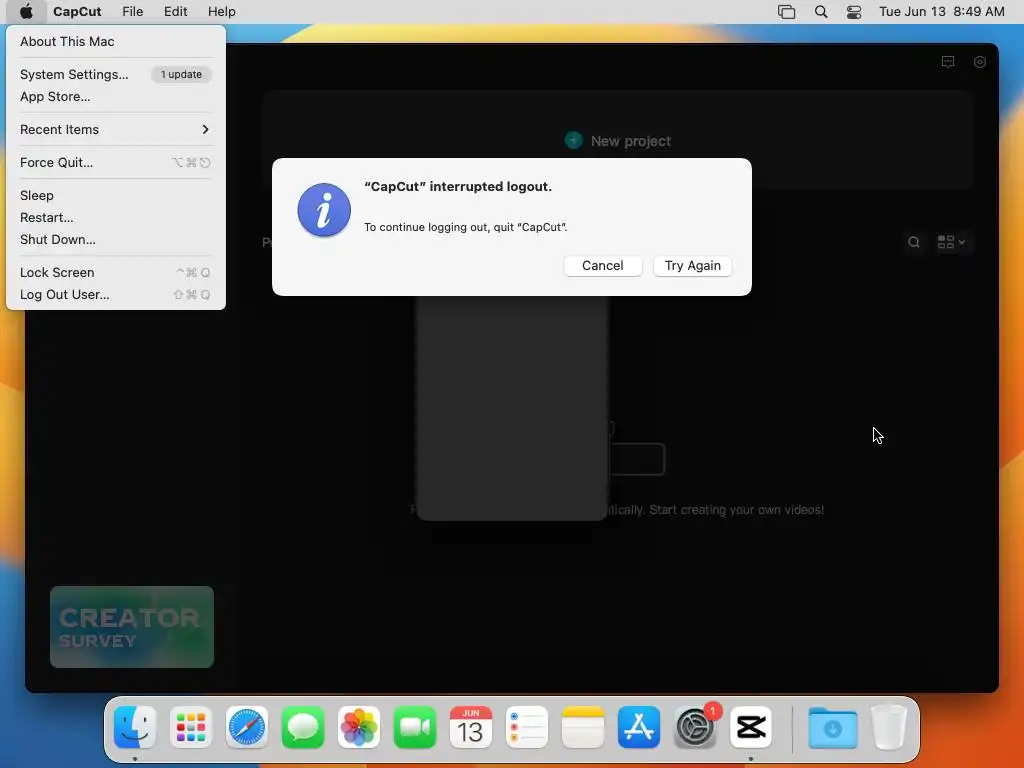
Task: Open Trash from the Dock
Action: point(889,728)
